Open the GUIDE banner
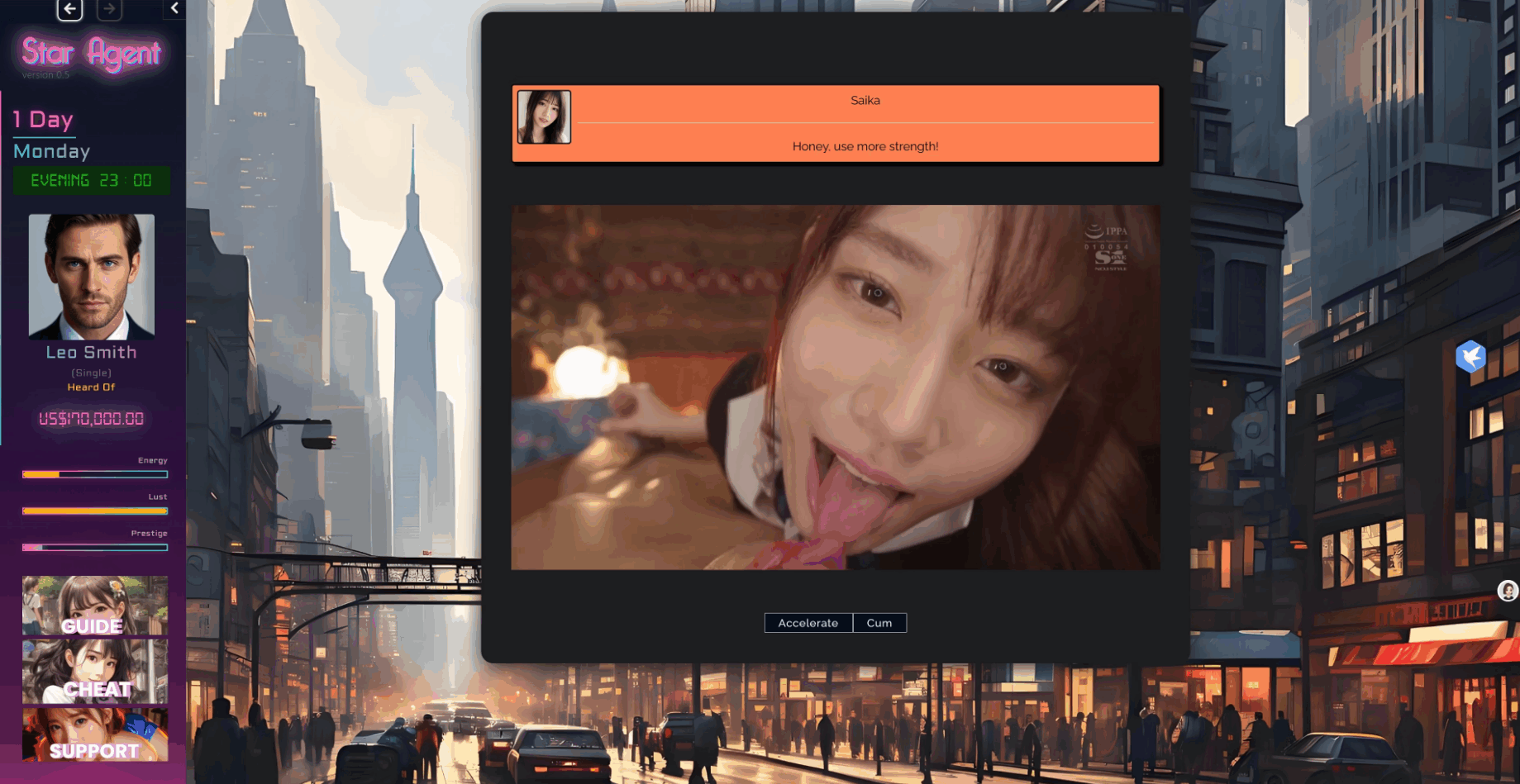Image resolution: width=1520 pixels, height=784 pixels. click(95, 606)
